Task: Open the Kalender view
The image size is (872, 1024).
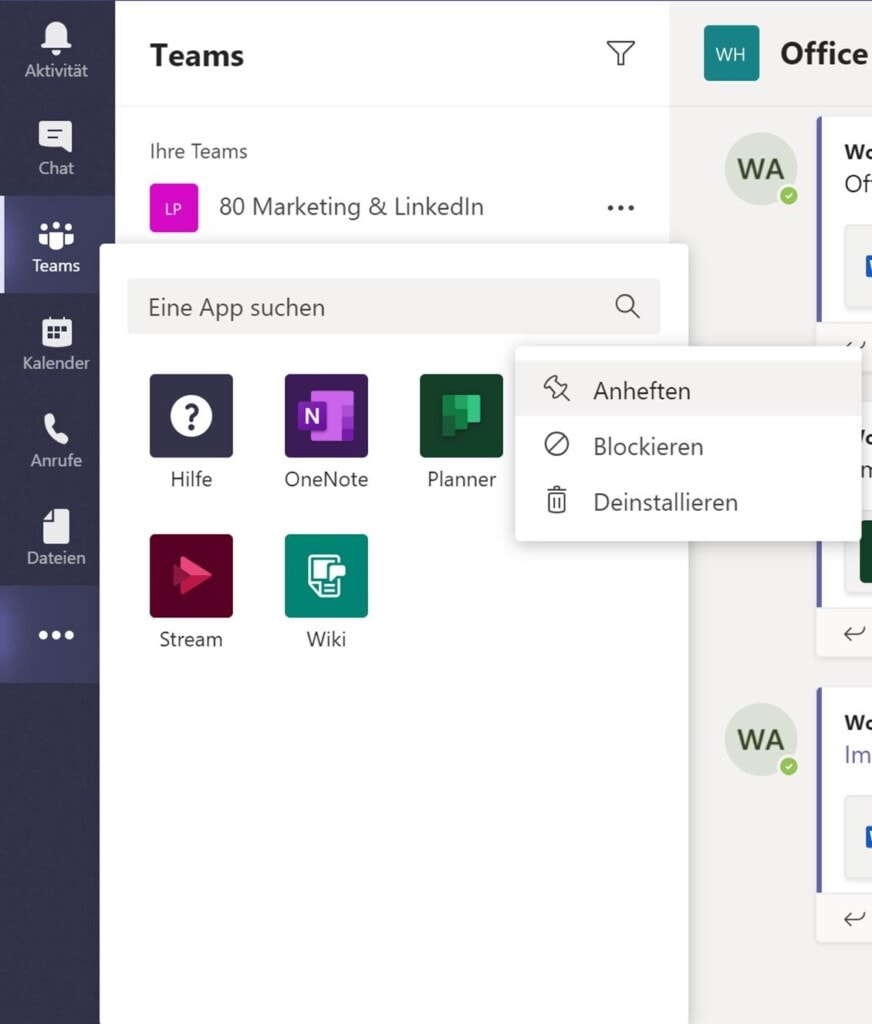Action: (x=56, y=343)
